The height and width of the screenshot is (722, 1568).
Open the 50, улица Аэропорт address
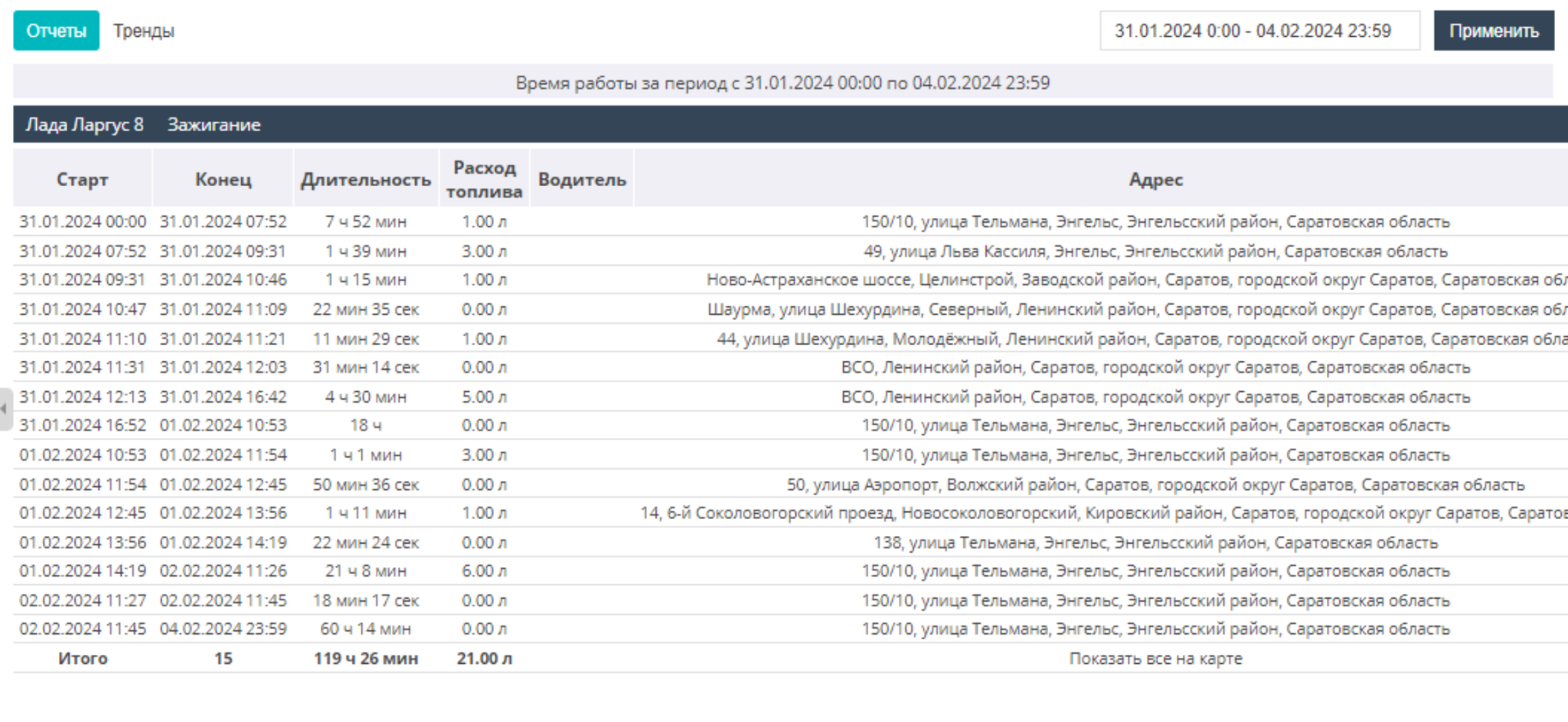coord(1155,485)
